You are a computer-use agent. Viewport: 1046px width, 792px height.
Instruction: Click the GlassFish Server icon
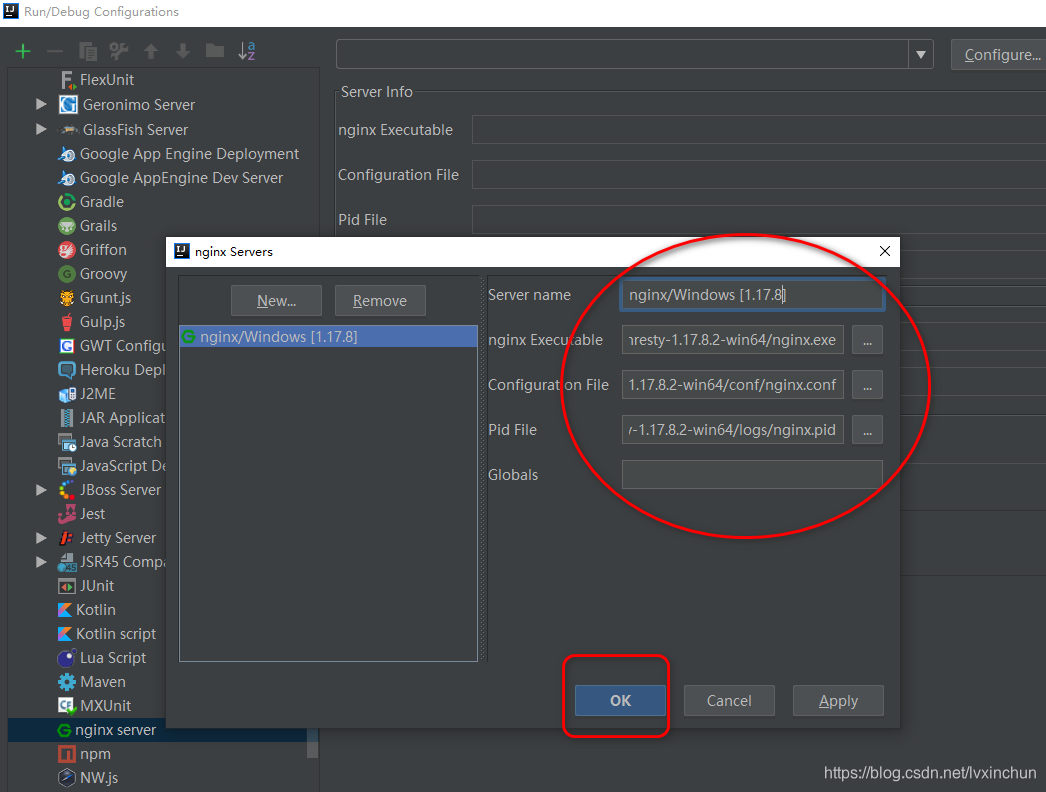point(69,130)
